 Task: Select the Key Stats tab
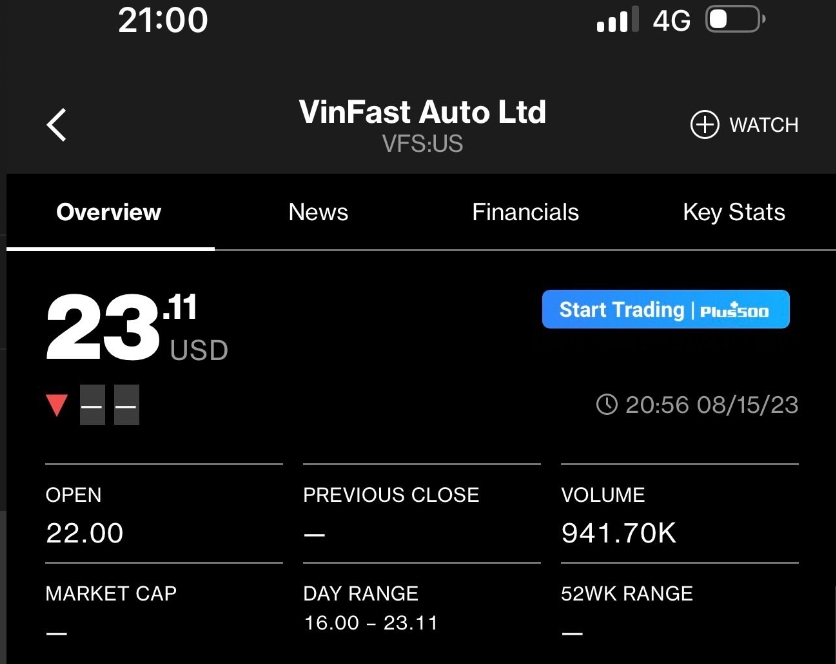[733, 211]
